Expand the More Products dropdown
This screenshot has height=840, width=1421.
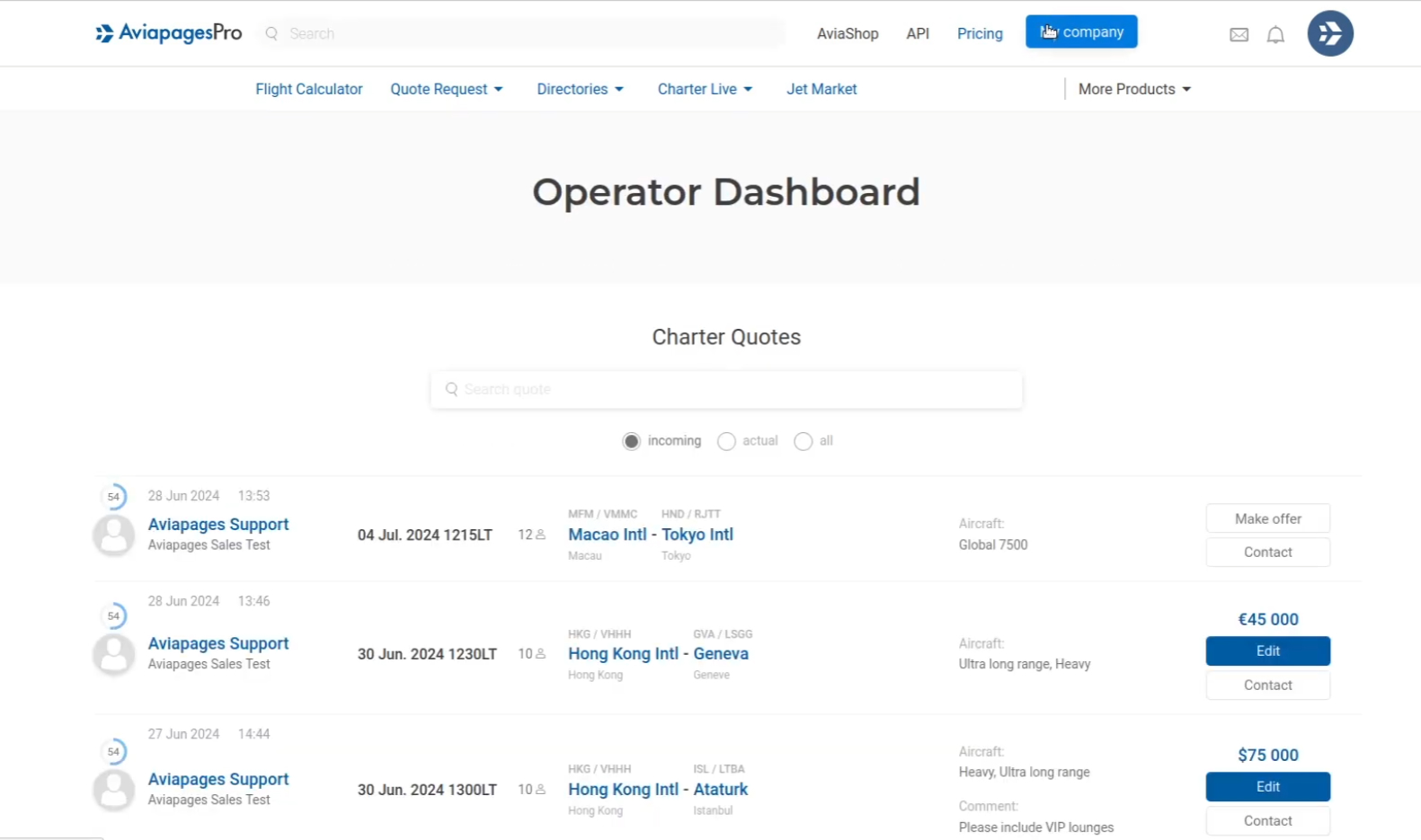coord(1134,89)
